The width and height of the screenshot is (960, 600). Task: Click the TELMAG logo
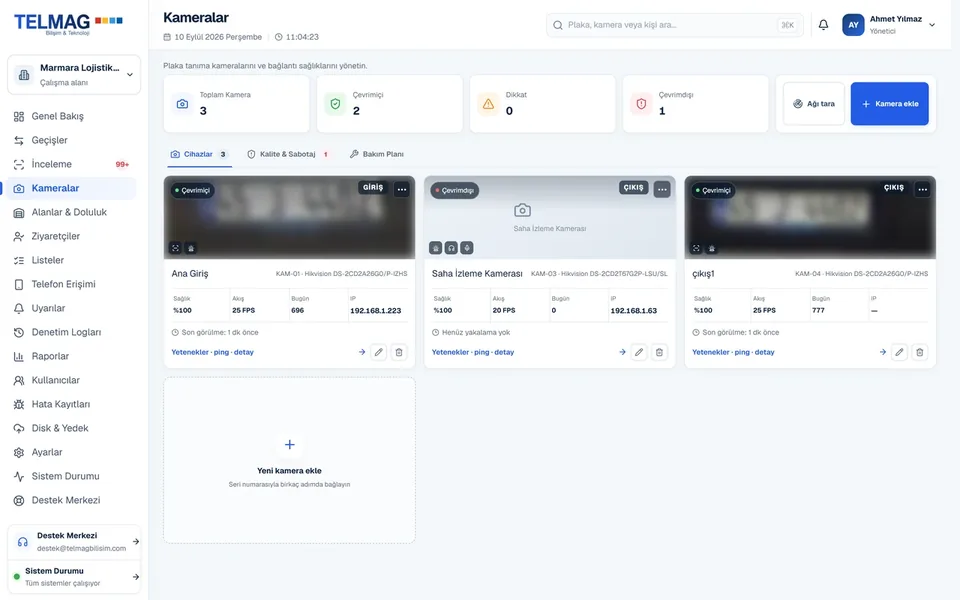pyautogui.click(x=68, y=23)
